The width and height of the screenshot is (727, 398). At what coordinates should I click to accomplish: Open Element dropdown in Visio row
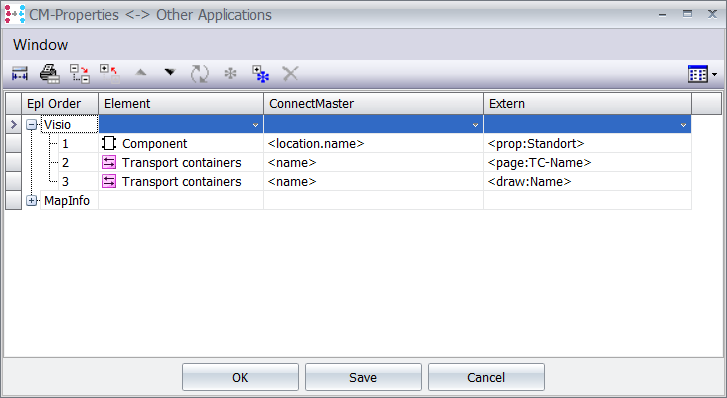coord(255,125)
